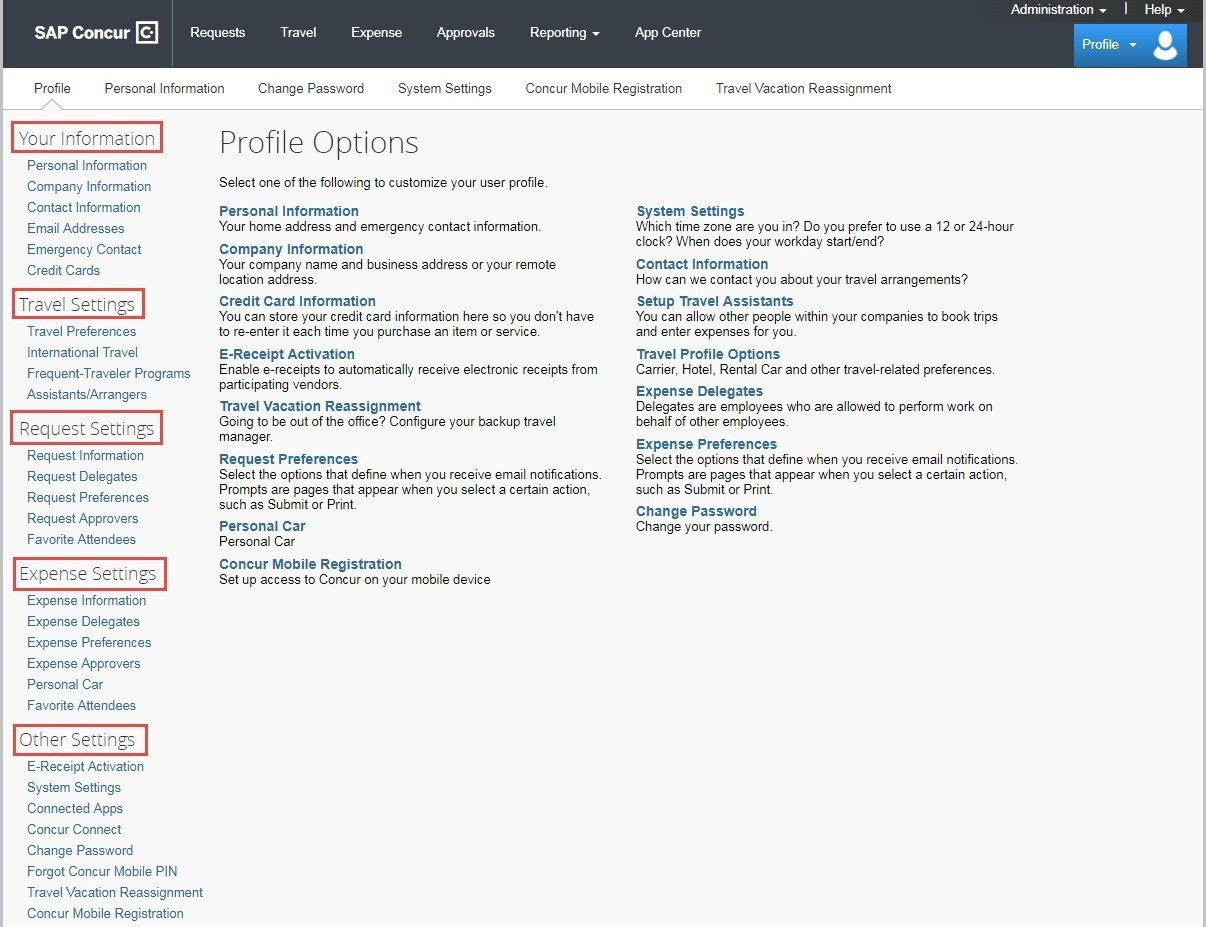Open Expense Delegates in sidebar
Viewport: 1206px width, 927px height.
click(x=83, y=621)
